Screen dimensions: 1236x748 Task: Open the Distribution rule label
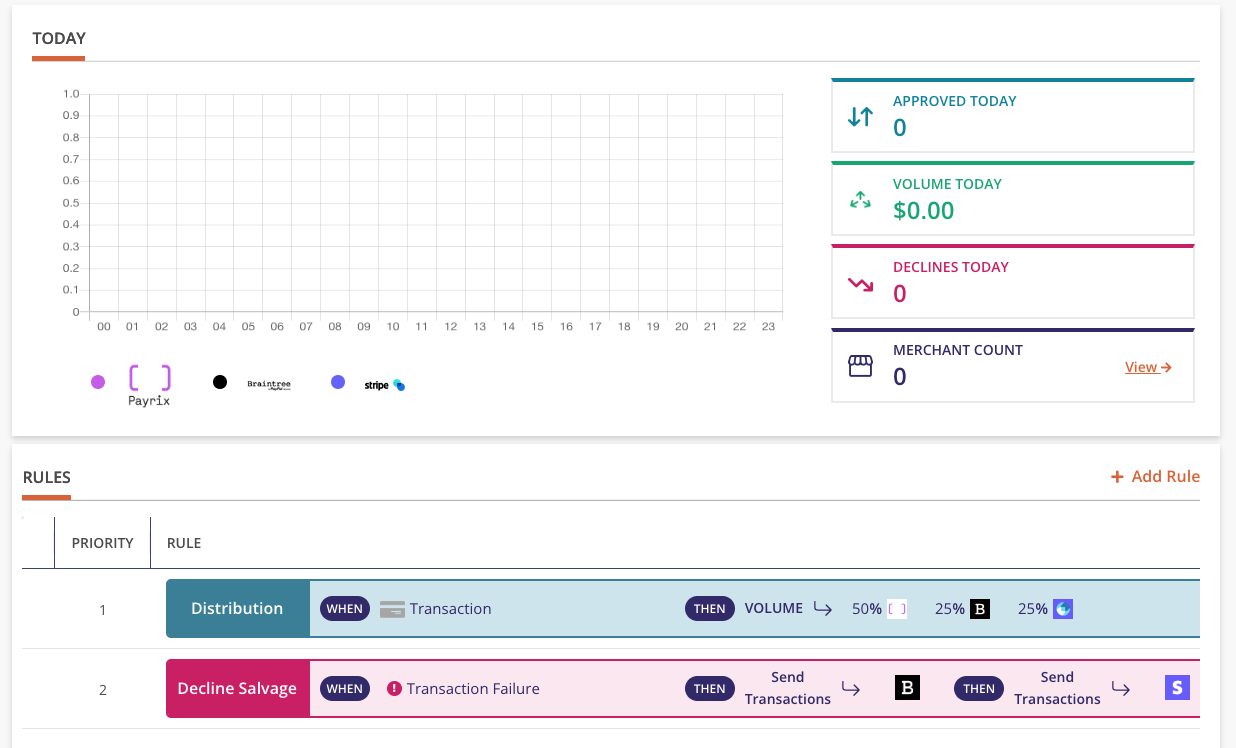click(237, 608)
